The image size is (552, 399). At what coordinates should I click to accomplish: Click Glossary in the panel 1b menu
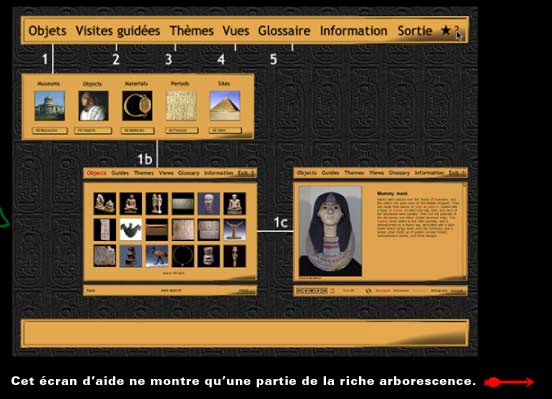(188, 173)
